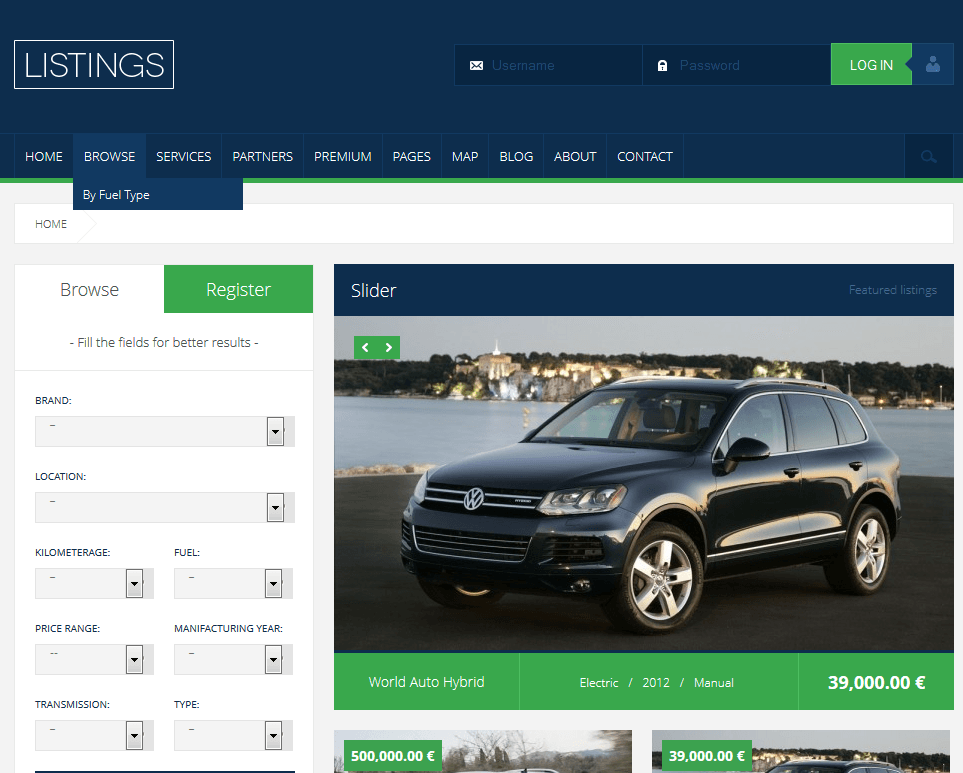Open search with the magnifier icon
The height and width of the screenshot is (773, 963).
tap(929, 157)
